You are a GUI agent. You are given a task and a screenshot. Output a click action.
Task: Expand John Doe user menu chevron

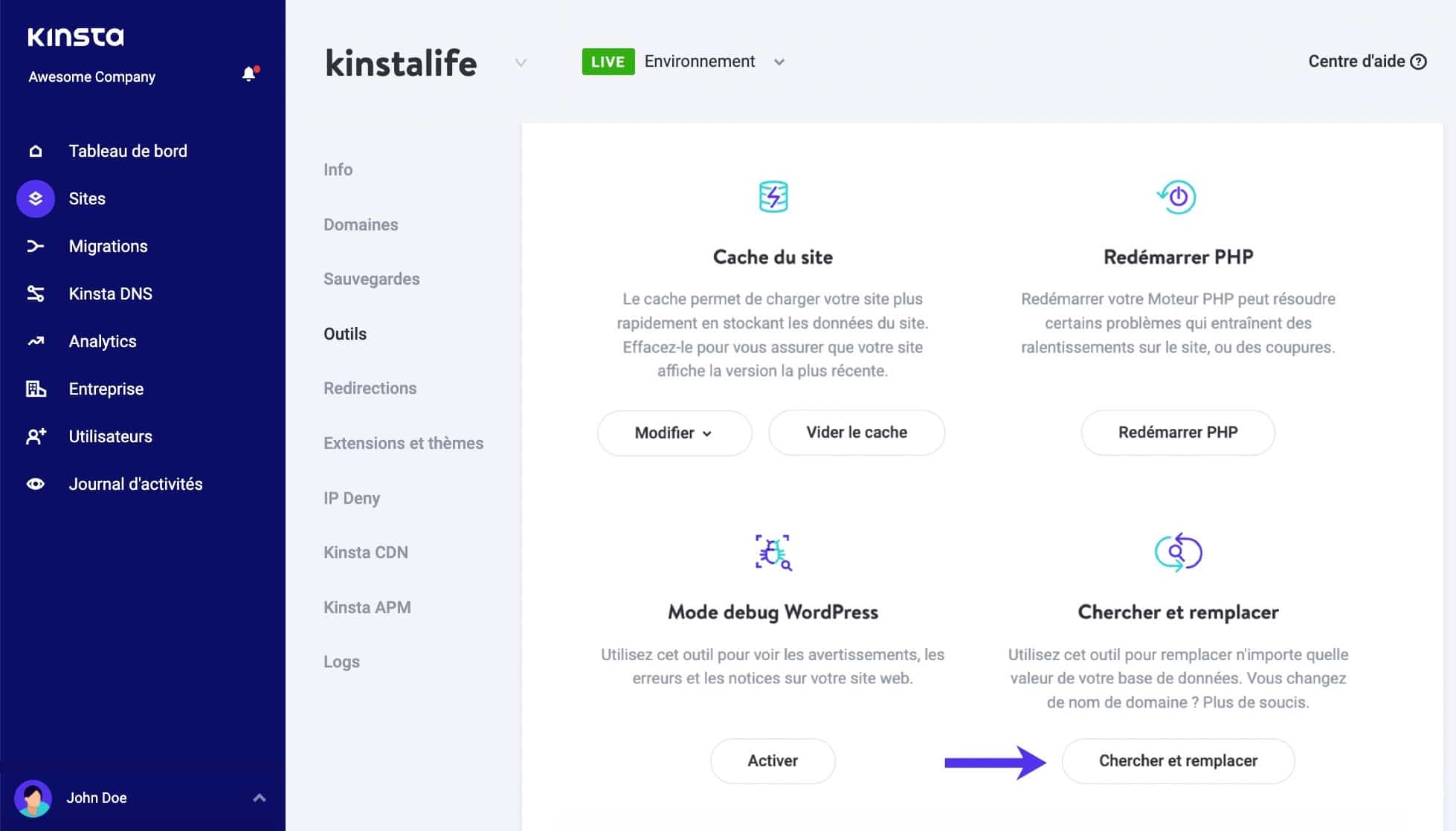click(260, 798)
